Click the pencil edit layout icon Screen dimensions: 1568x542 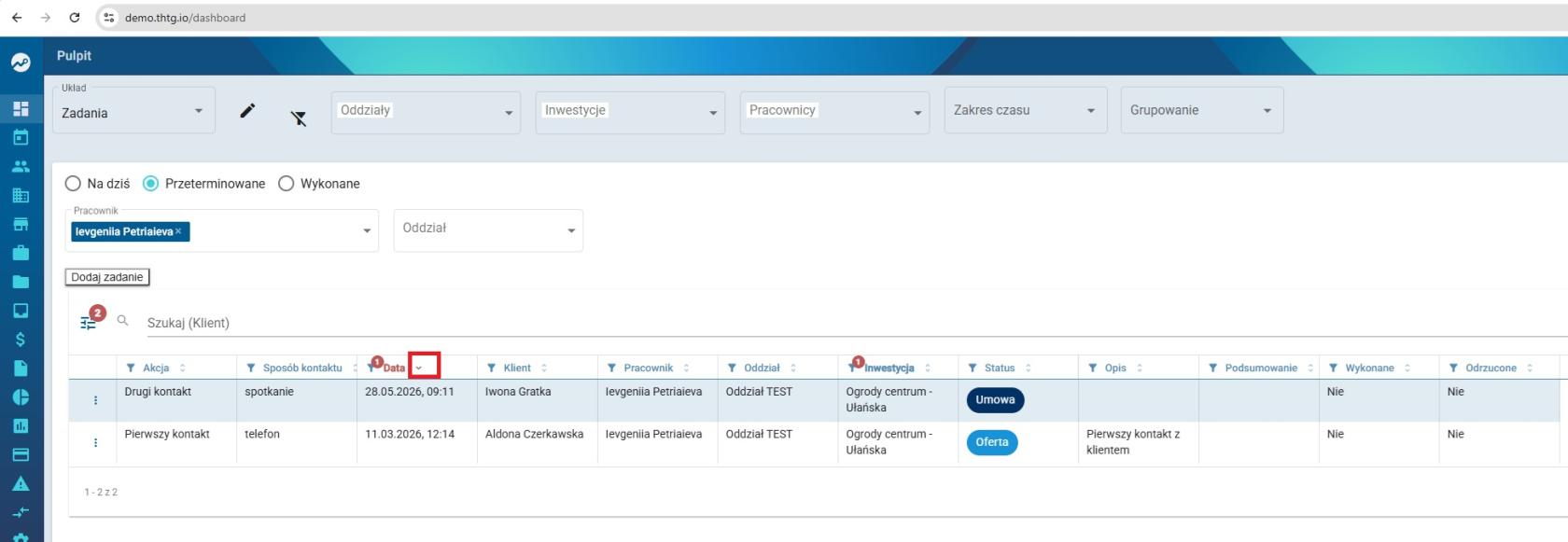pos(247,111)
